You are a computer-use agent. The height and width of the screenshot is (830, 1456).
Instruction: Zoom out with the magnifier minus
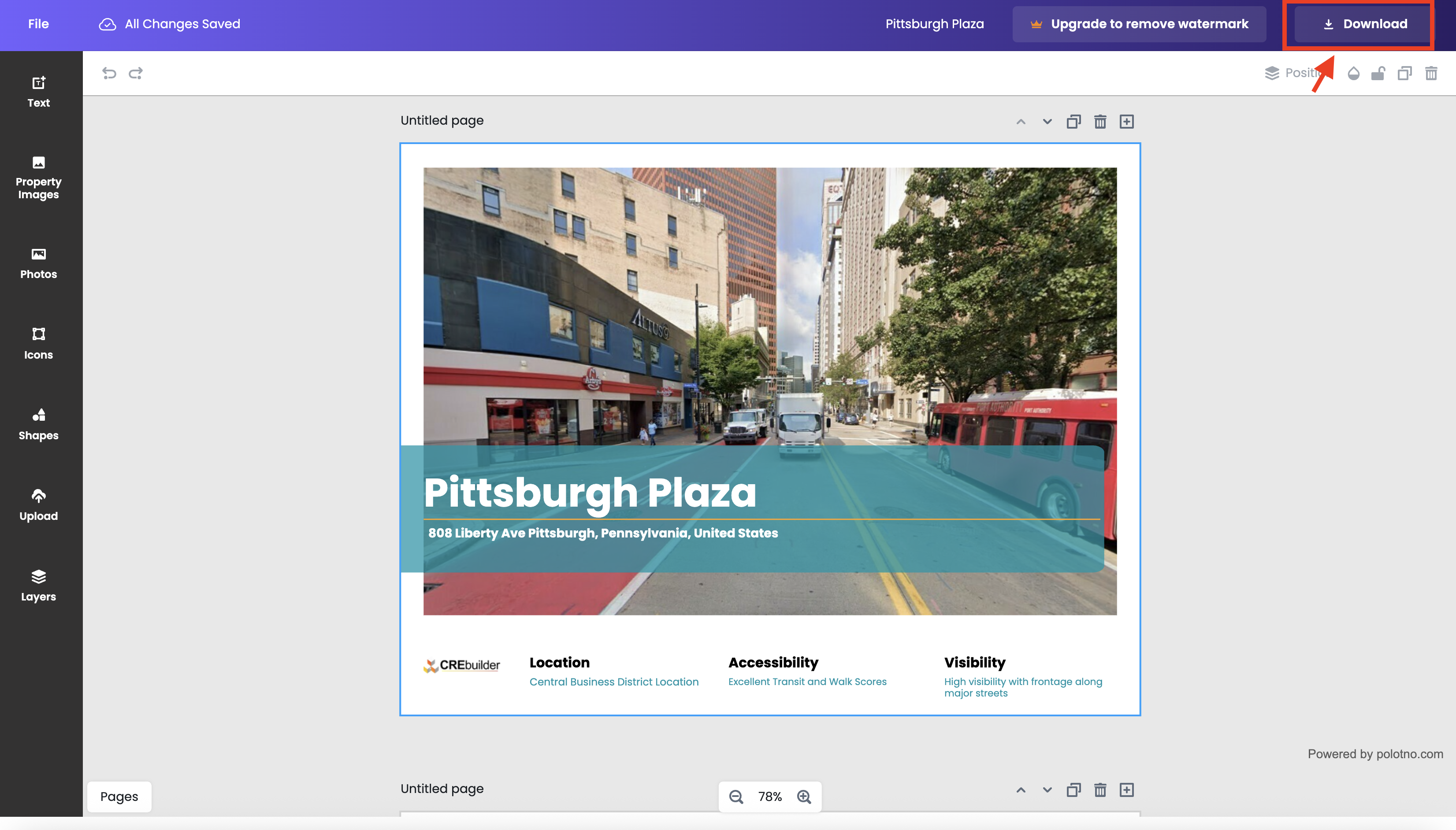click(x=736, y=797)
